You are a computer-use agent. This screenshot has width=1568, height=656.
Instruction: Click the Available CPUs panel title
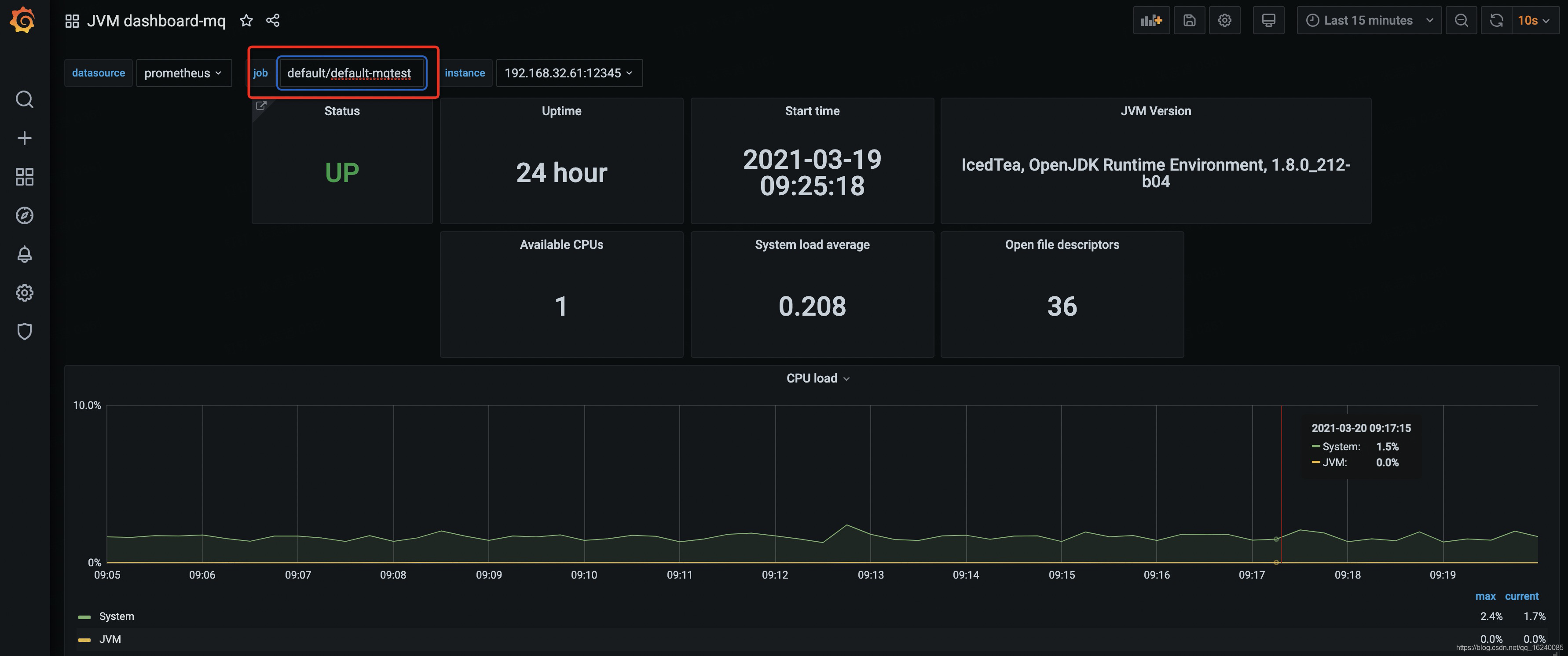[561, 244]
